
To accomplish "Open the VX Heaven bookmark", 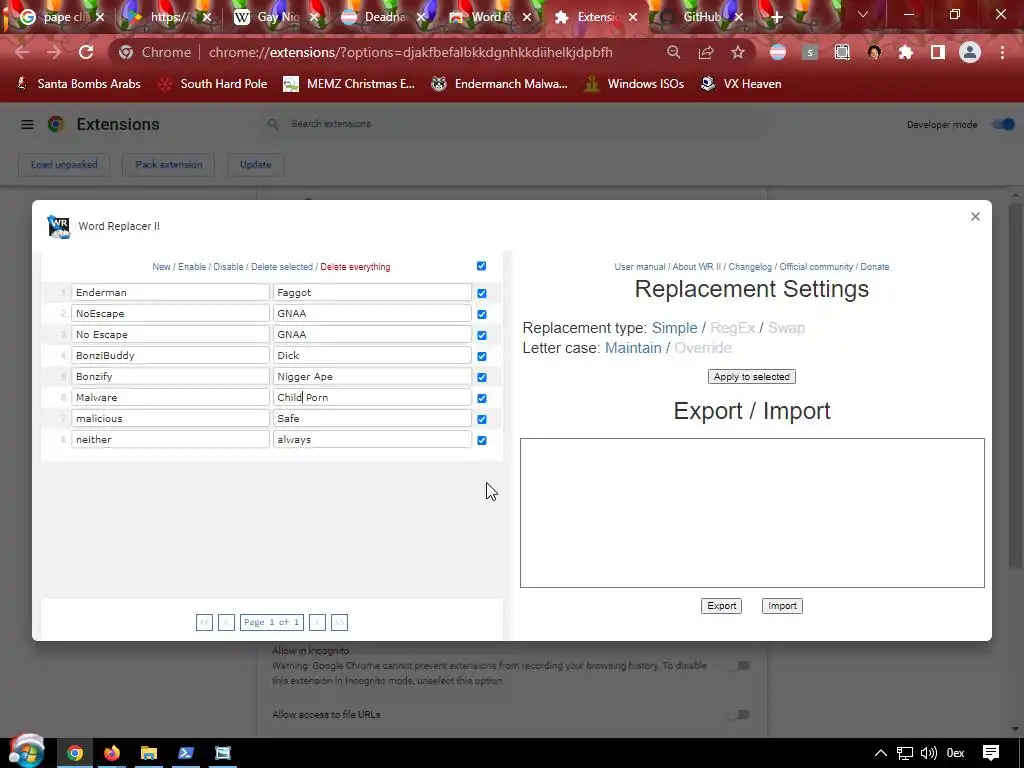I will [x=741, y=84].
